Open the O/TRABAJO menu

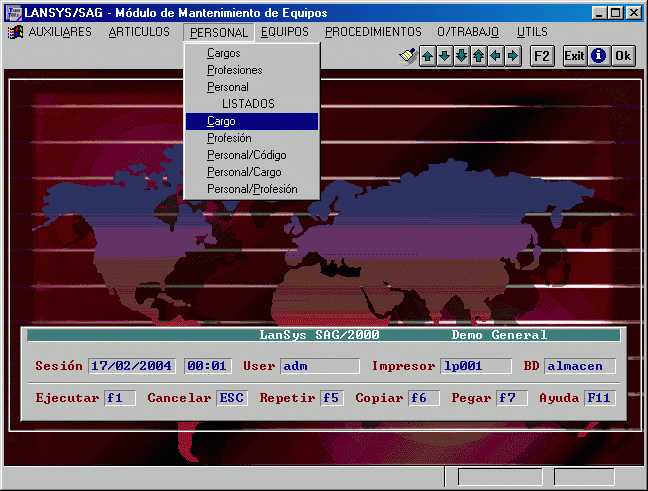click(x=468, y=32)
